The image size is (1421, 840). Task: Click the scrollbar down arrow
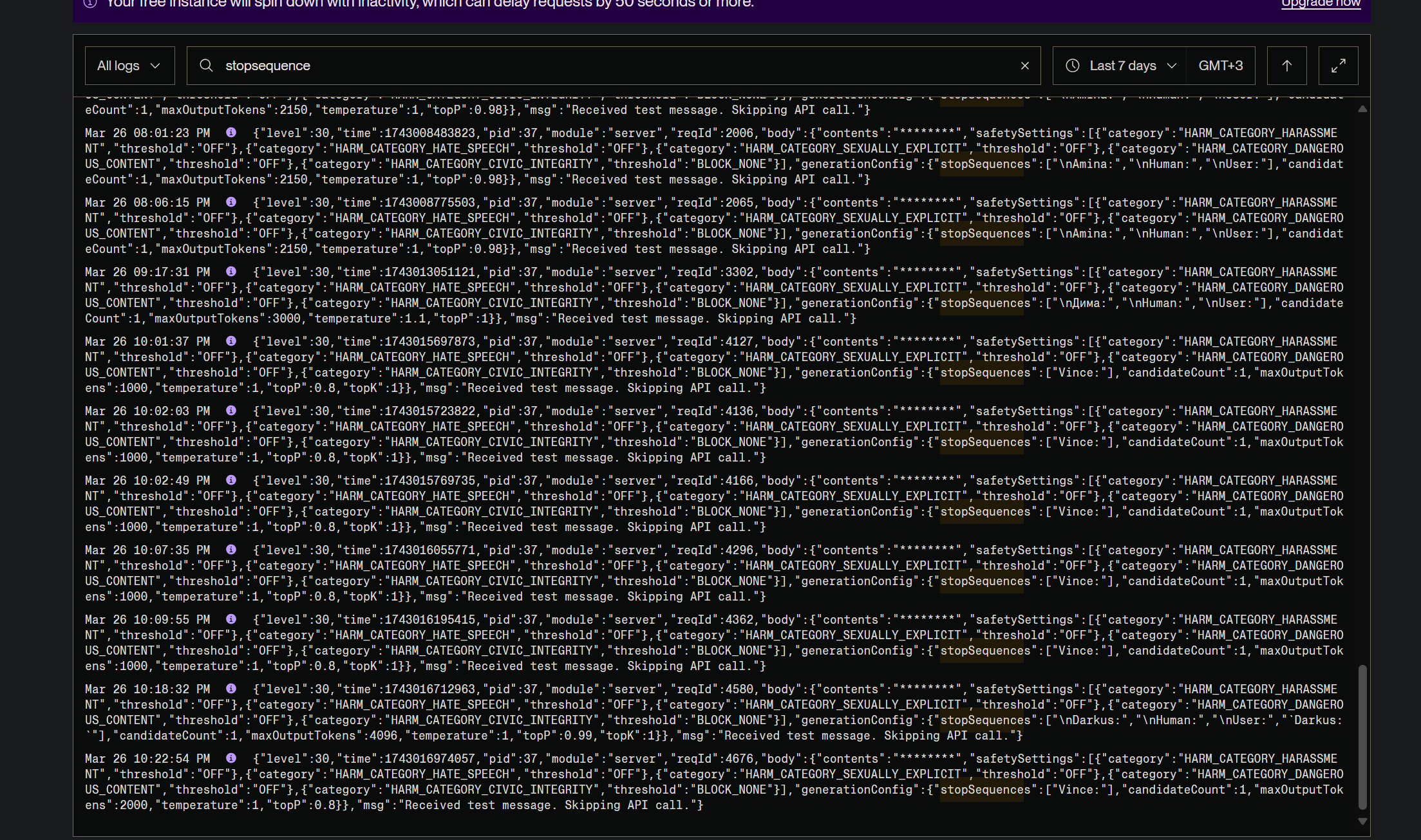pyautogui.click(x=1362, y=821)
